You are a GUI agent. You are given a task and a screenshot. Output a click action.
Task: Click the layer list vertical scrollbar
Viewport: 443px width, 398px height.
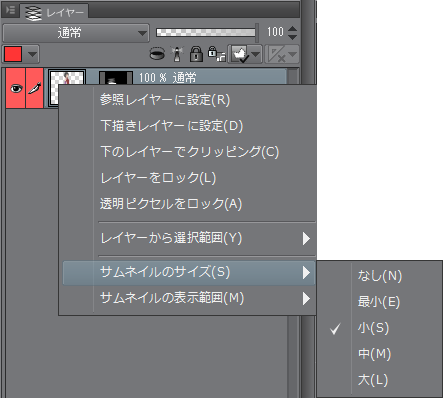(x=293, y=357)
